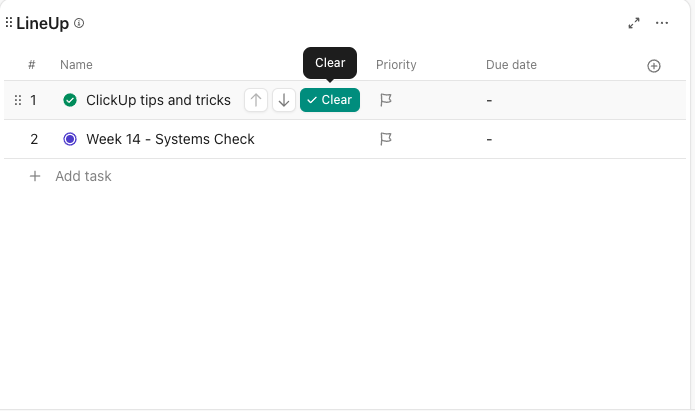Toggle completed status of ClickUp tips task
The height and width of the screenshot is (411, 695).
tap(70, 100)
